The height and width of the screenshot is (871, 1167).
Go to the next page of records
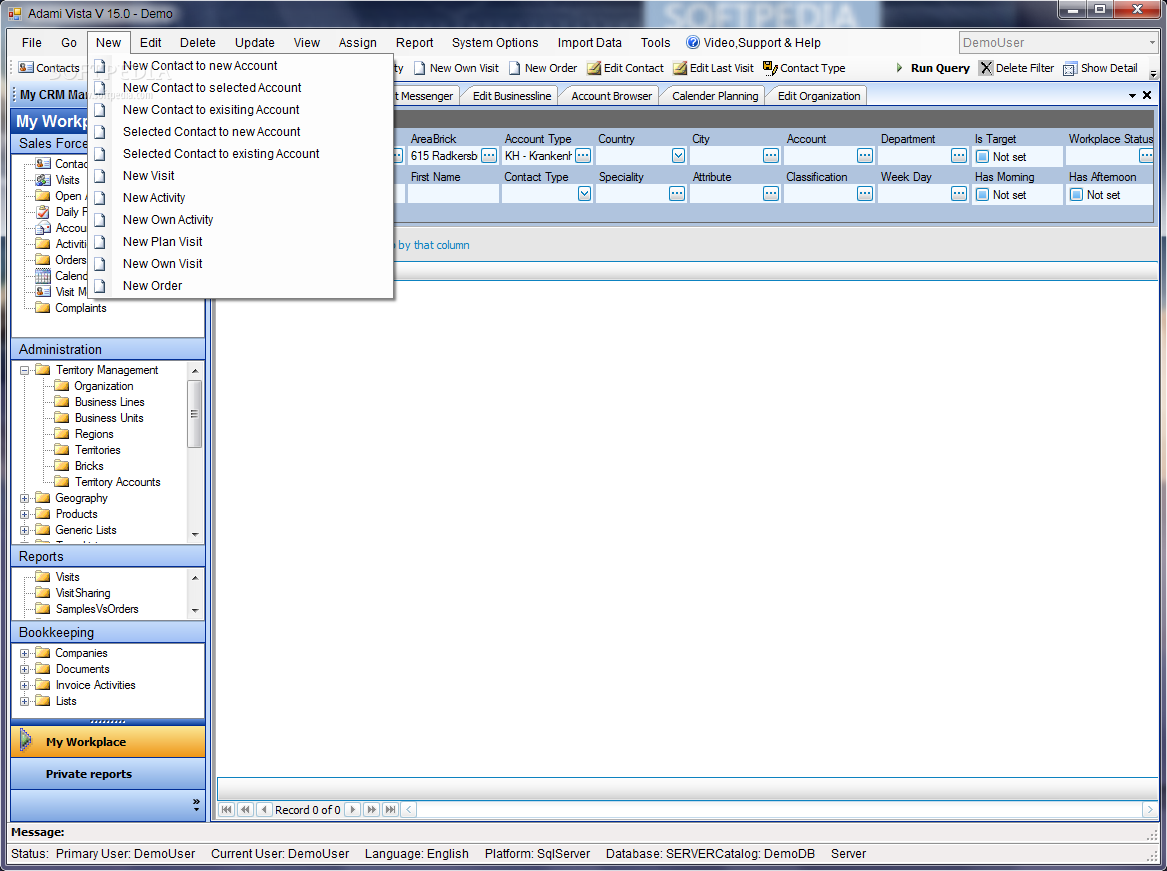tap(371, 809)
